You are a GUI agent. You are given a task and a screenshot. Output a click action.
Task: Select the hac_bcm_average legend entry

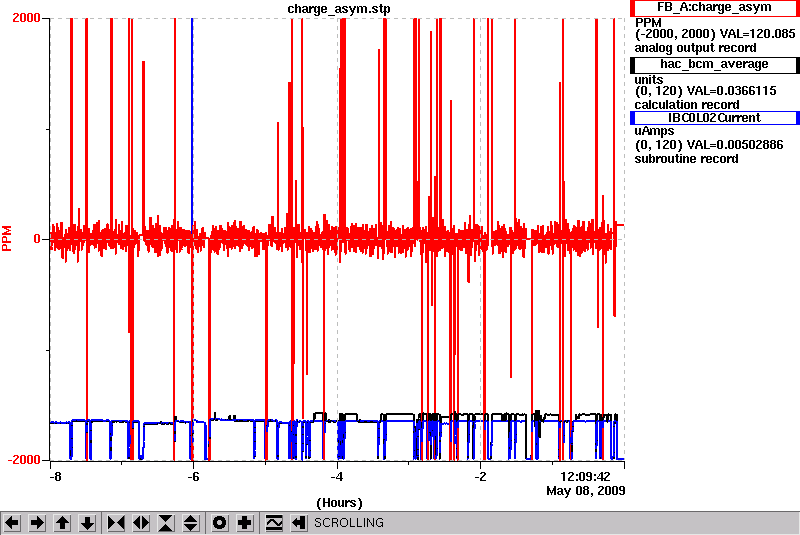tap(714, 64)
